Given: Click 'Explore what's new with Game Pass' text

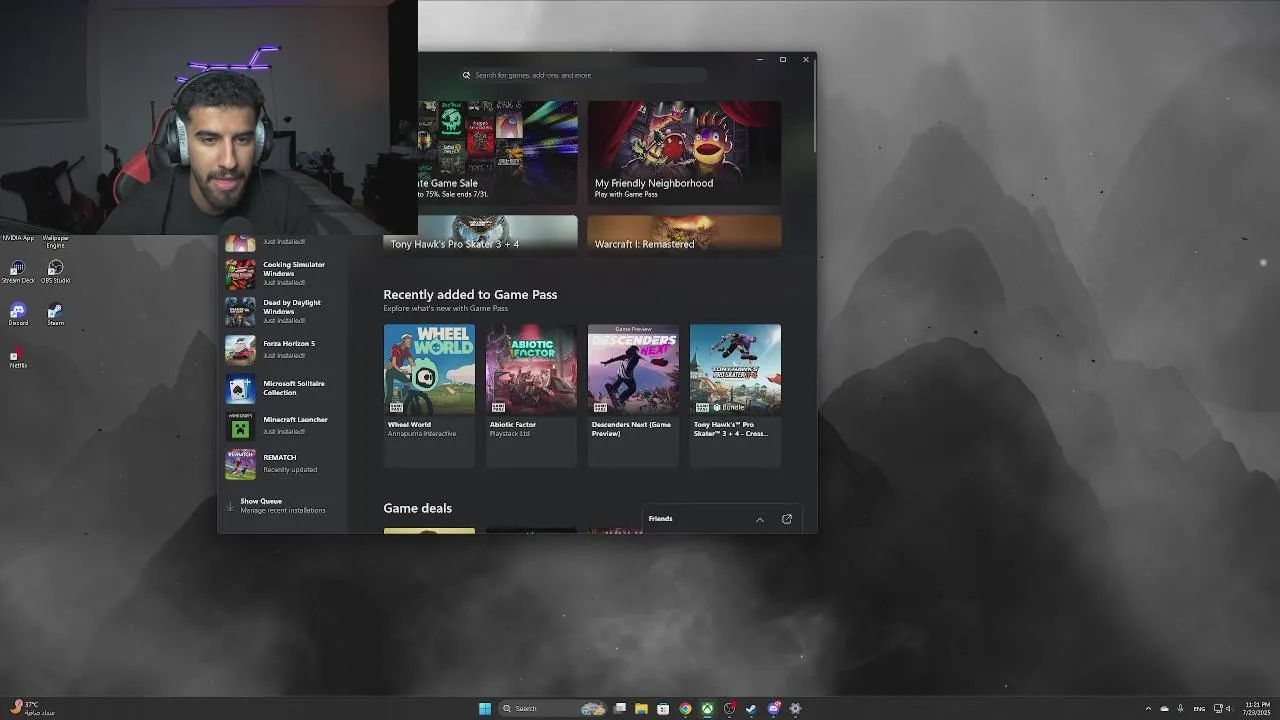Looking at the screenshot, I should [x=446, y=308].
